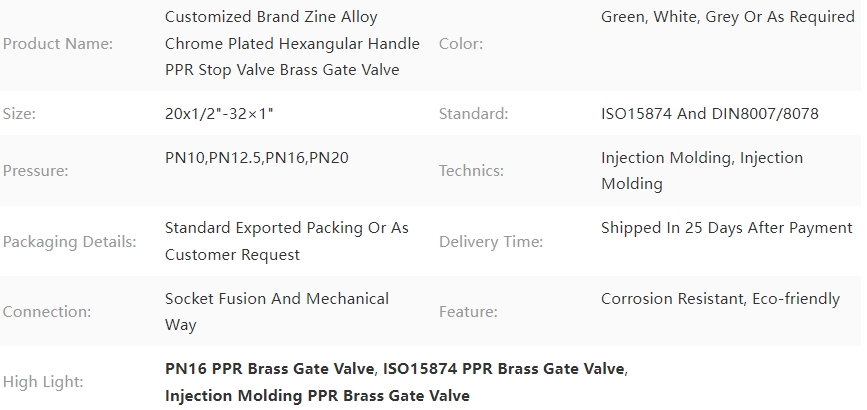867x410 pixels.
Task: Click the Standard label
Action: (x=473, y=113)
